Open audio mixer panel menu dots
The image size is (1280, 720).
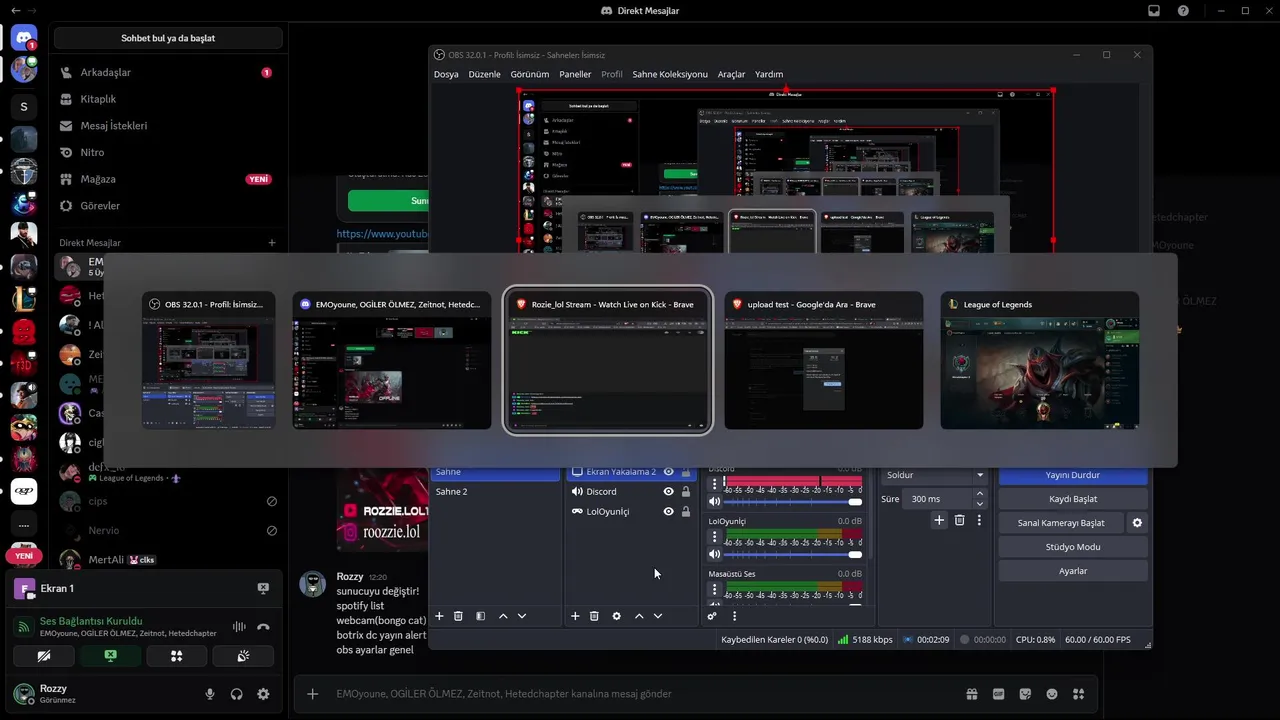(x=734, y=616)
